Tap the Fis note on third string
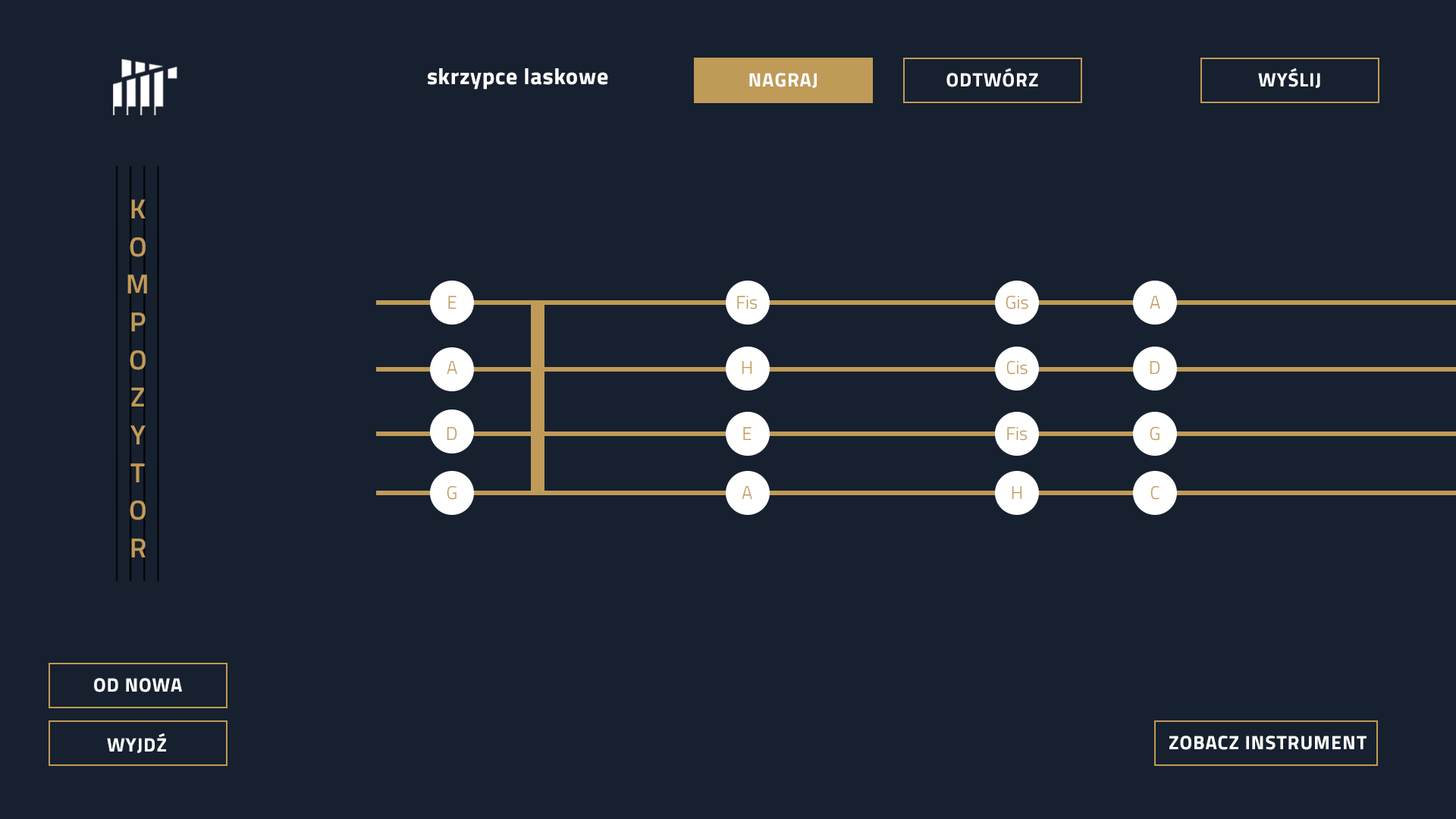 click(1017, 434)
